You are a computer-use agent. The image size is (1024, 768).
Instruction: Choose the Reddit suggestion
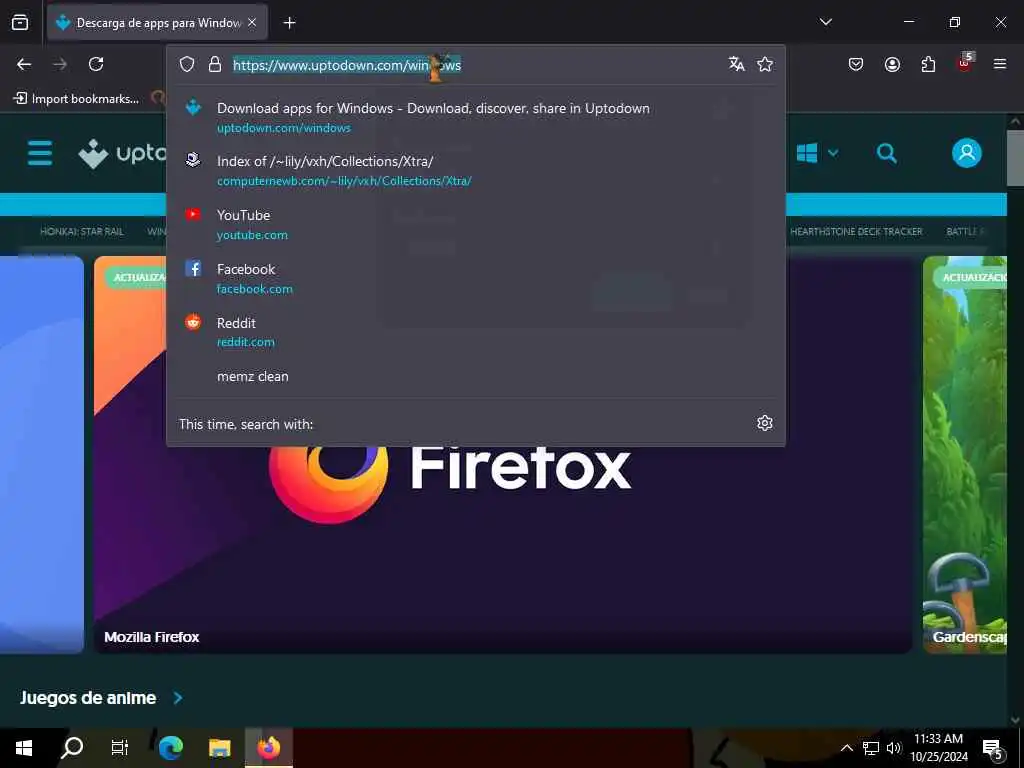475,332
